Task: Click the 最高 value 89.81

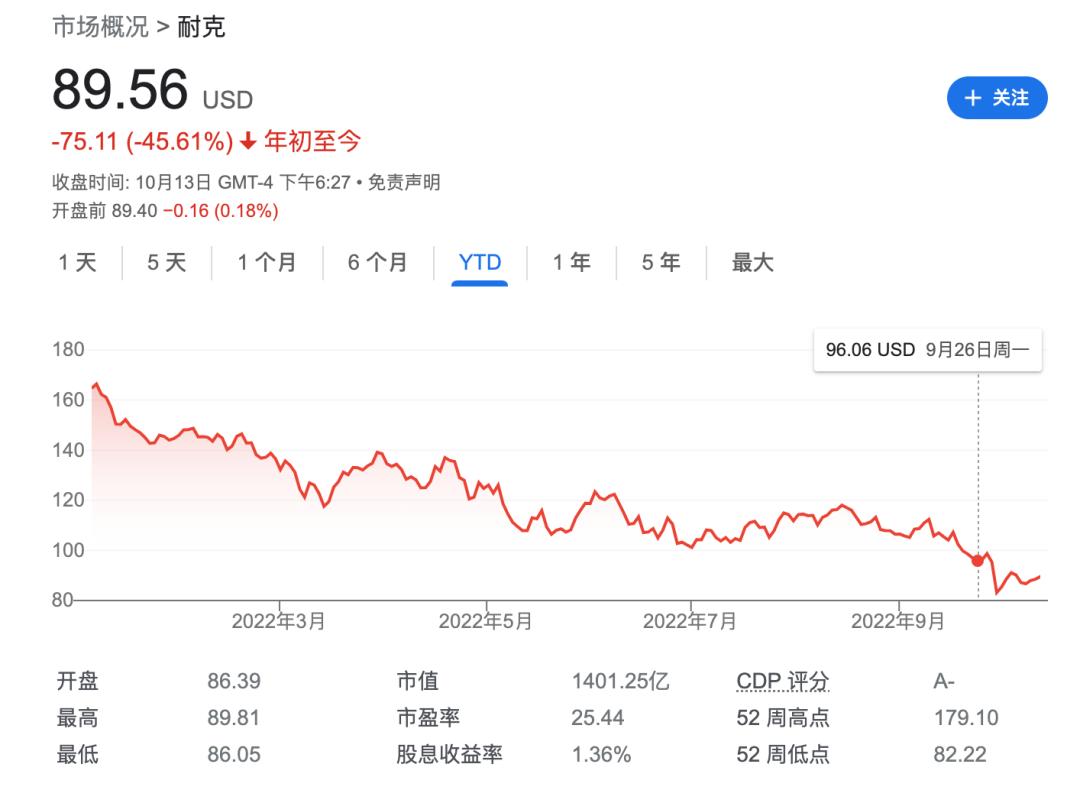Action: pos(234,718)
